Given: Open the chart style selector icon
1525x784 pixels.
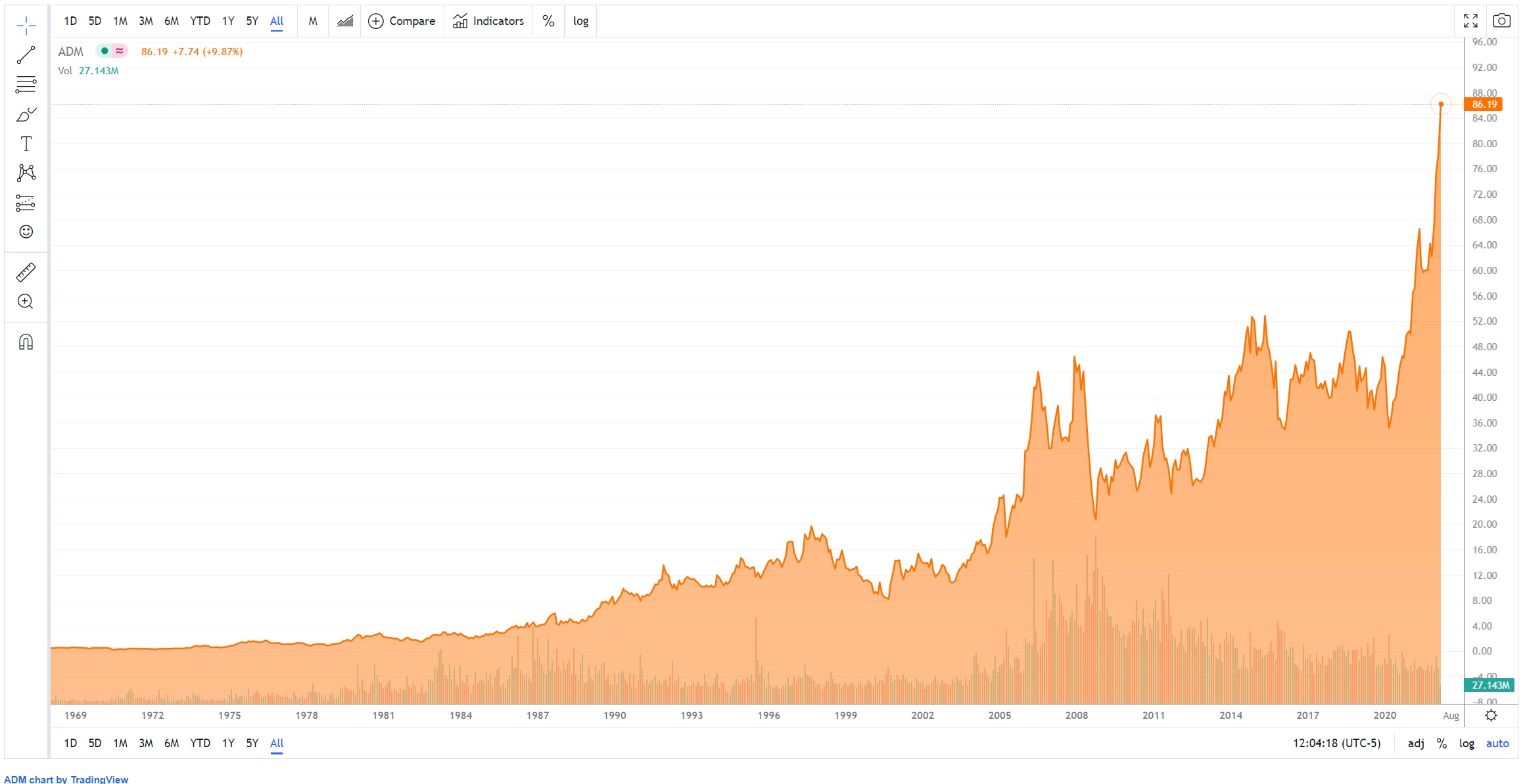Looking at the screenshot, I should click(x=345, y=21).
